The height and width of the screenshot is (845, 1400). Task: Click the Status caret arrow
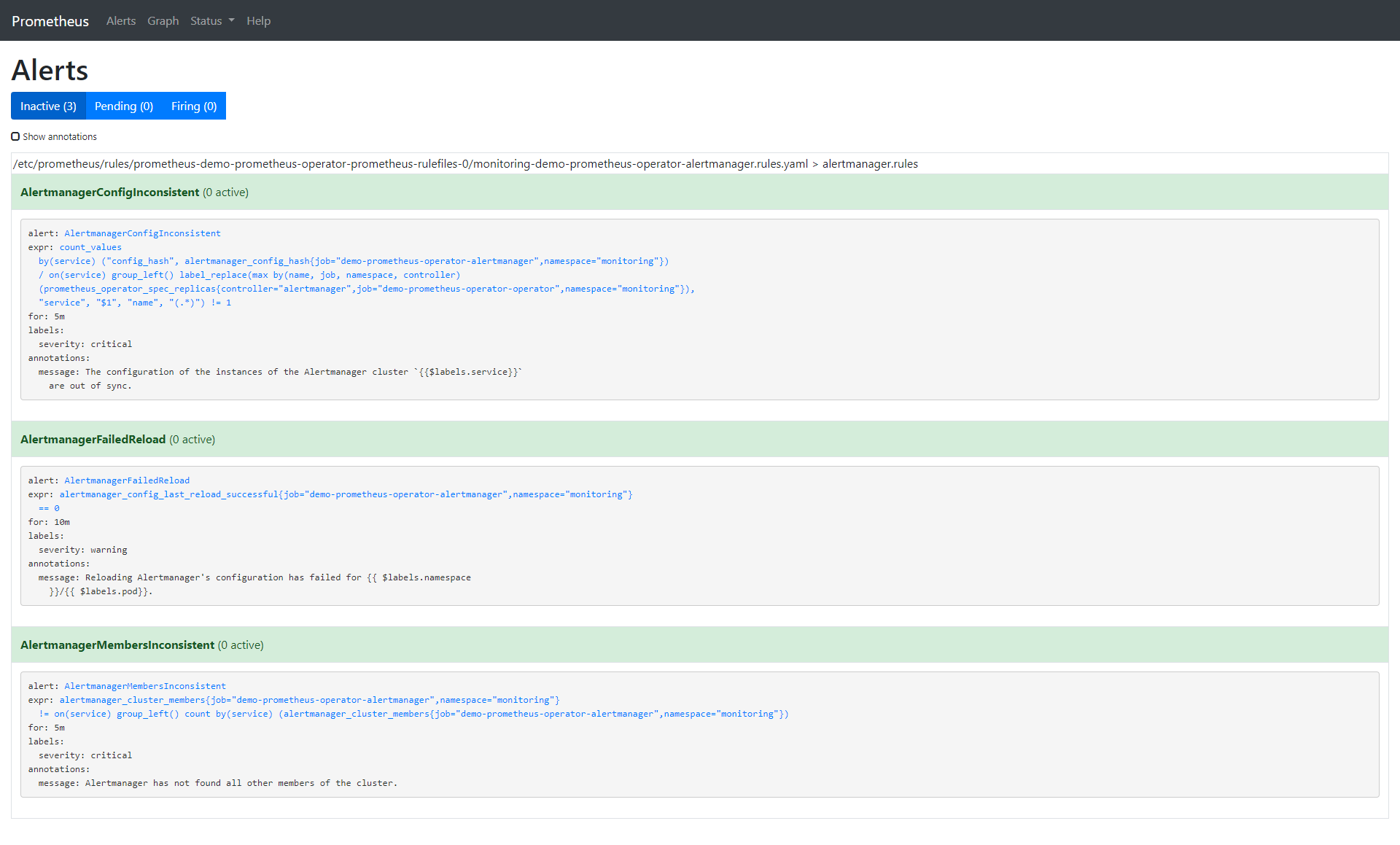coord(231,20)
